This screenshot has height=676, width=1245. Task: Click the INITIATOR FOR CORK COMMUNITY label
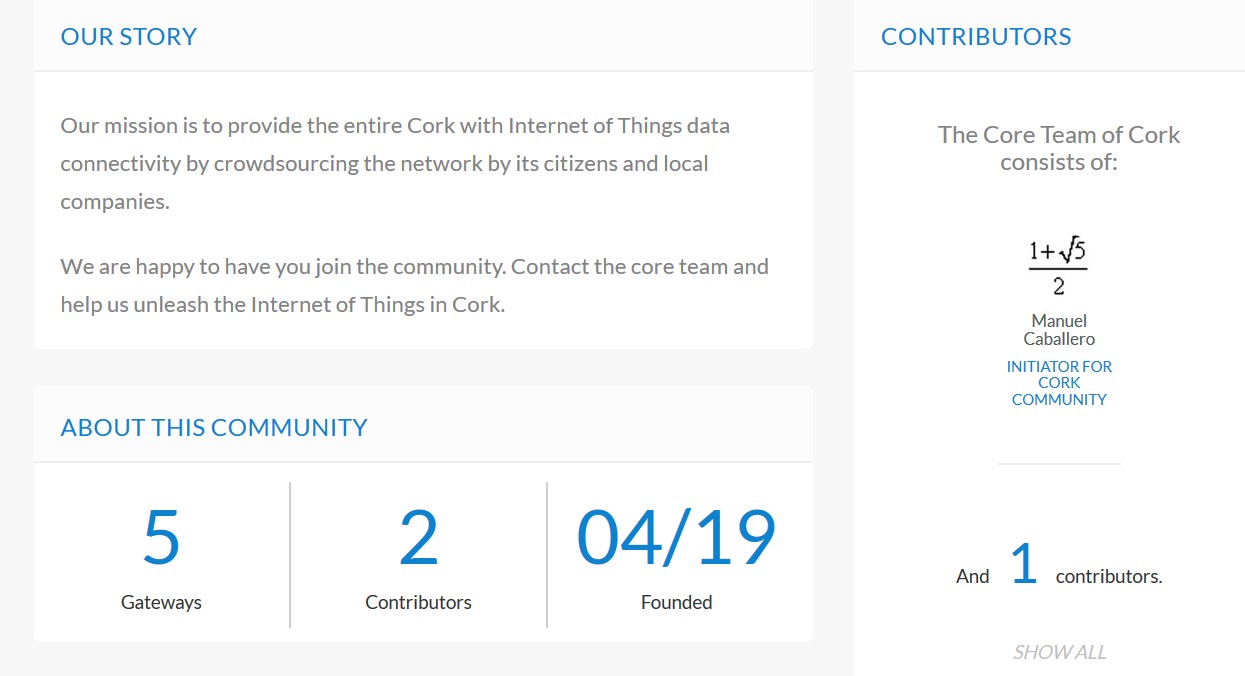click(x=1059, y=383)
